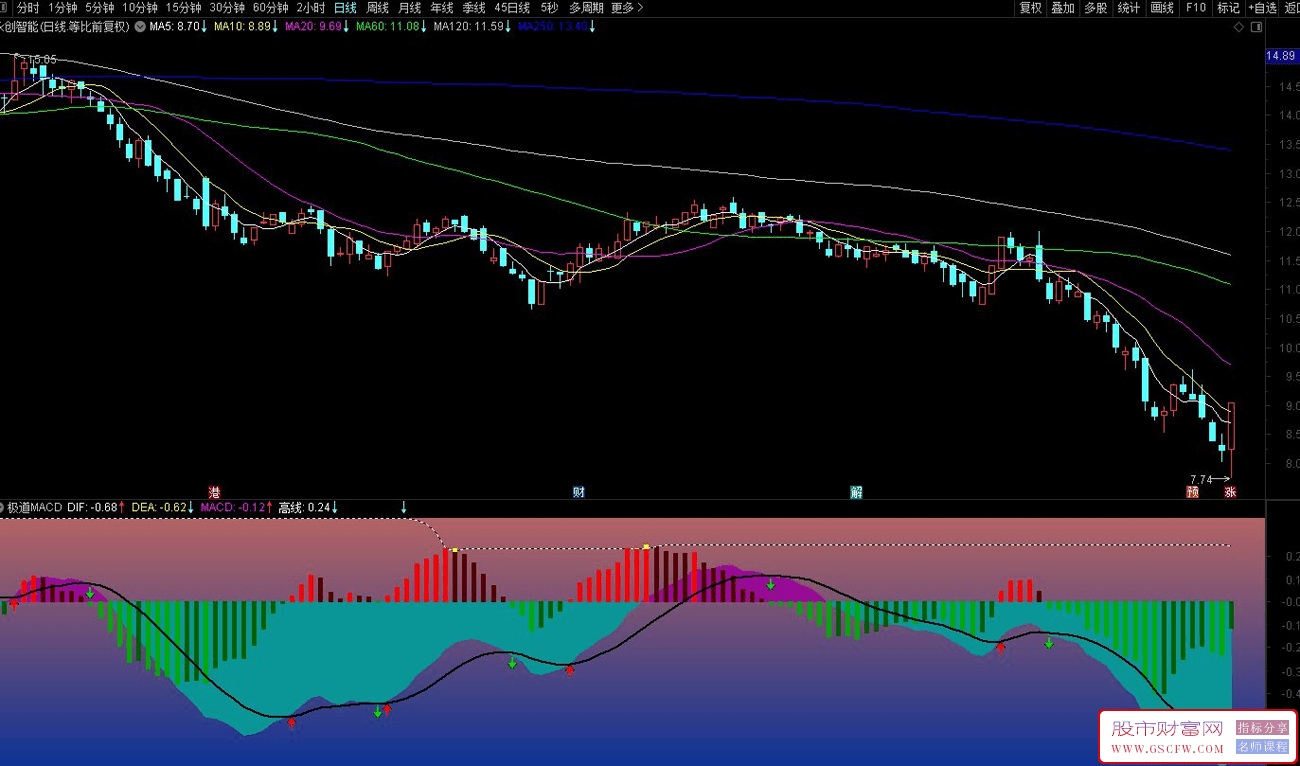
Task: Select the 5秒 period
Action: tap(550, 7)
